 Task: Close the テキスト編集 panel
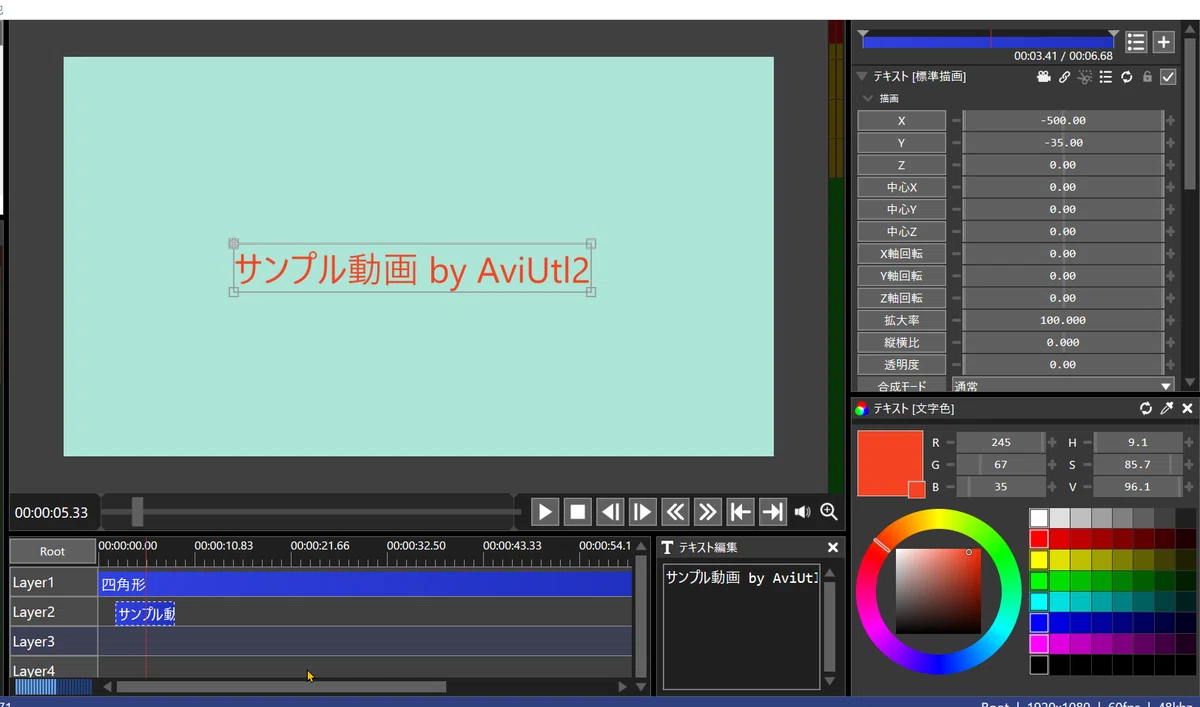tap(833, 547)
